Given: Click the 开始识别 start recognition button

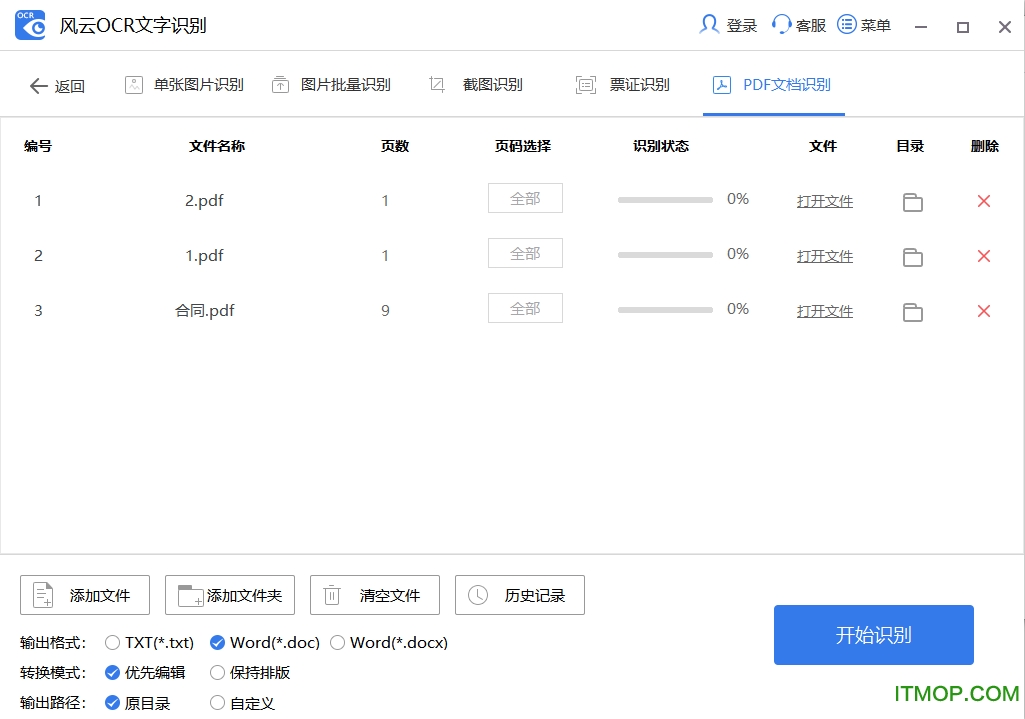Looking at the screenshot, I should 873,635.
